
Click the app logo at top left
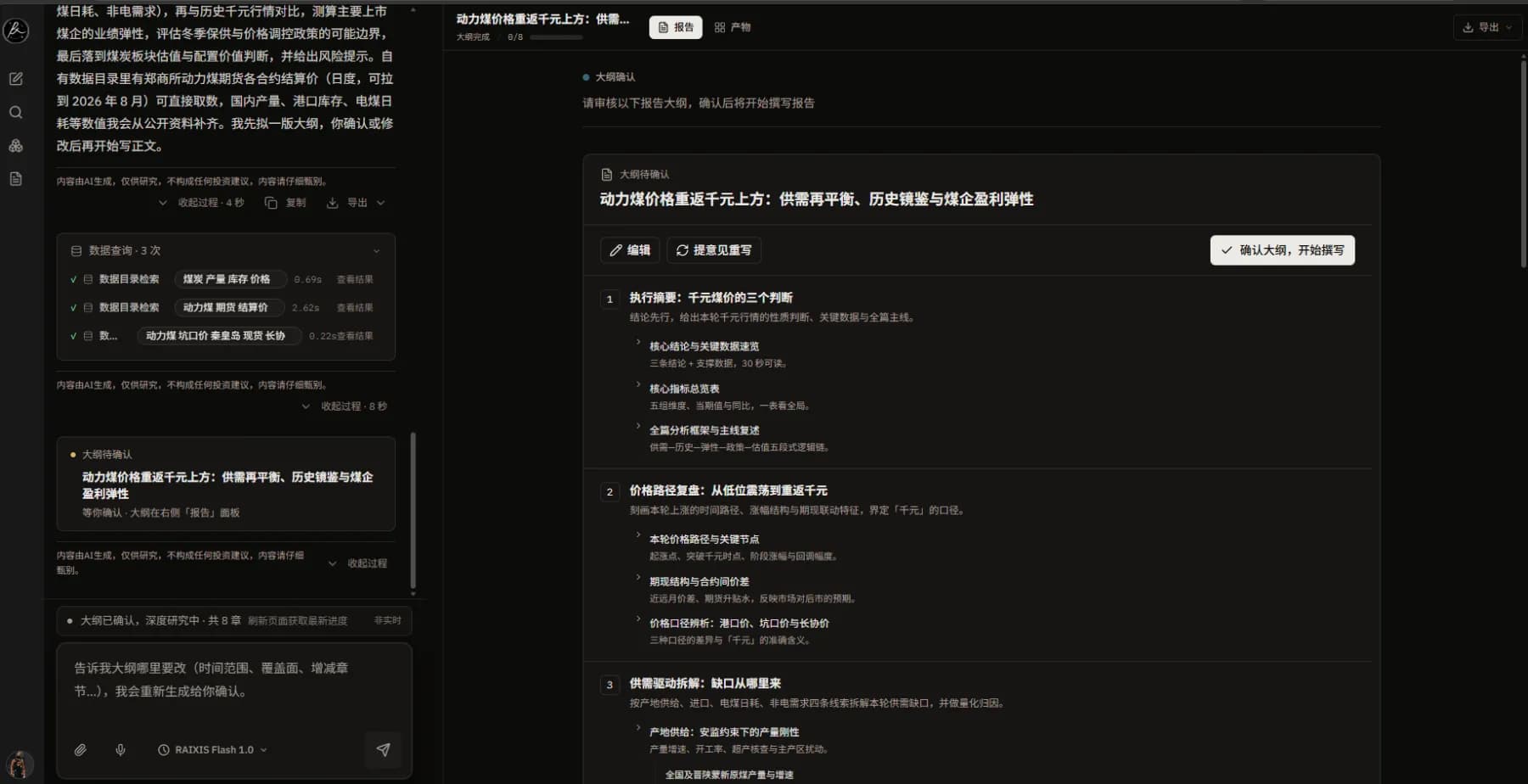pos(16,31)
